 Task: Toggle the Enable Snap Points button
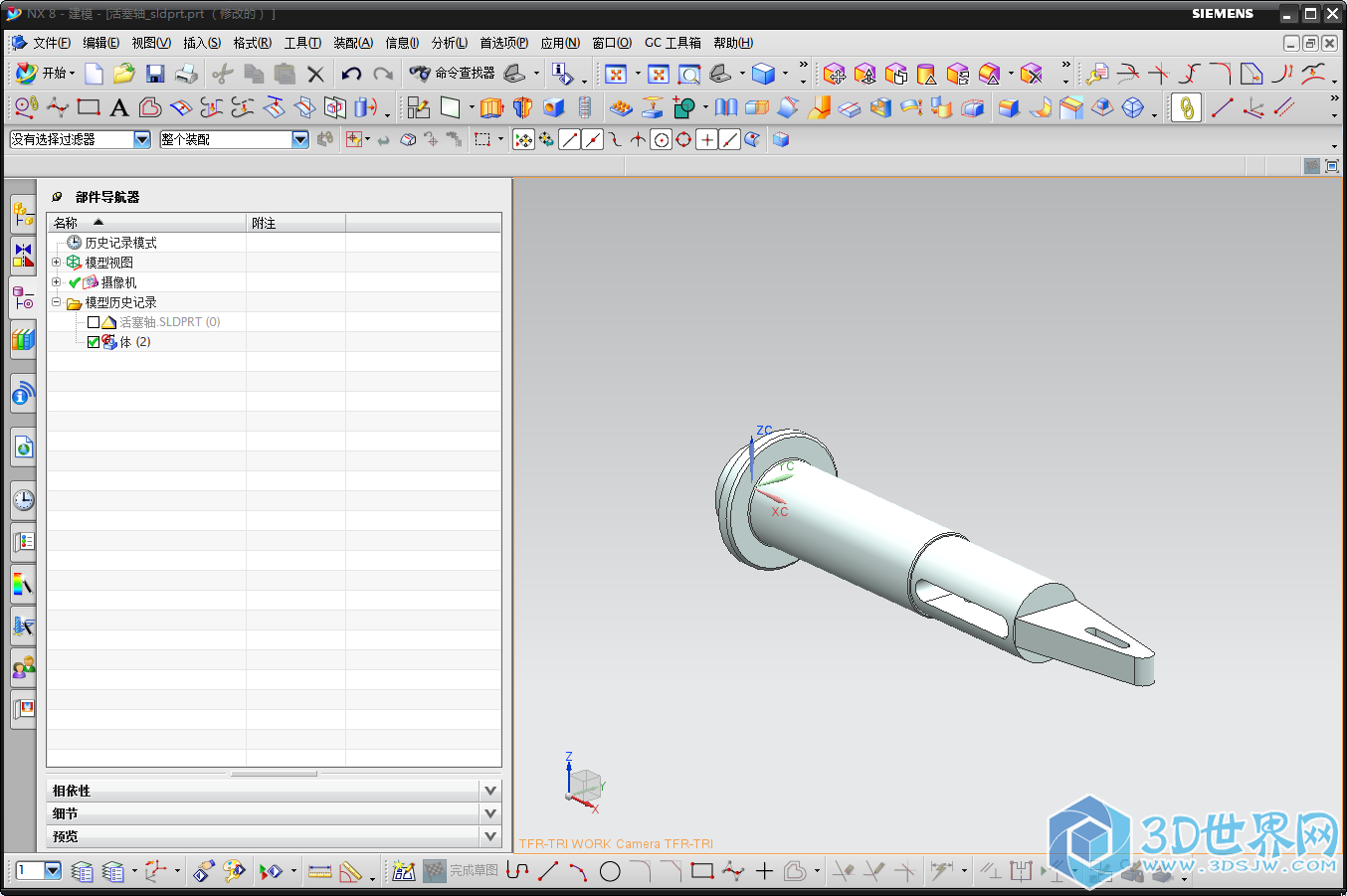point(523,140)
